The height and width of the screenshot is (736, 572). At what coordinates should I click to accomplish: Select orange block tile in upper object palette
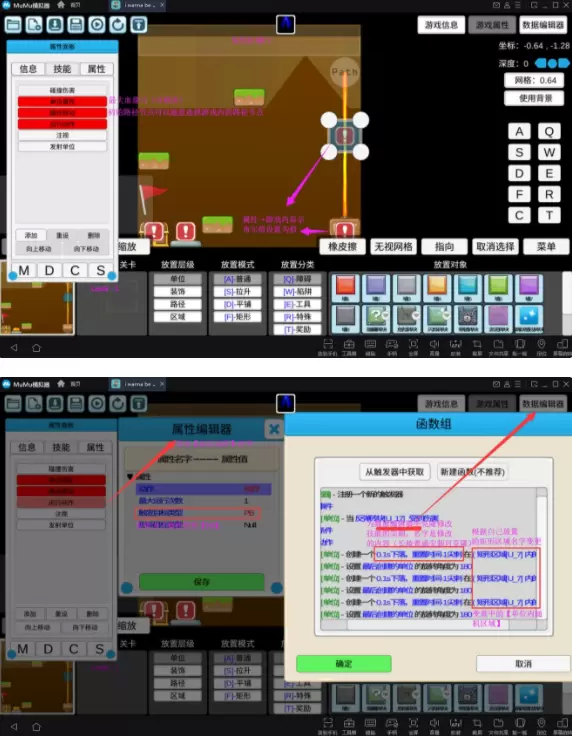(x=437, y=287)
